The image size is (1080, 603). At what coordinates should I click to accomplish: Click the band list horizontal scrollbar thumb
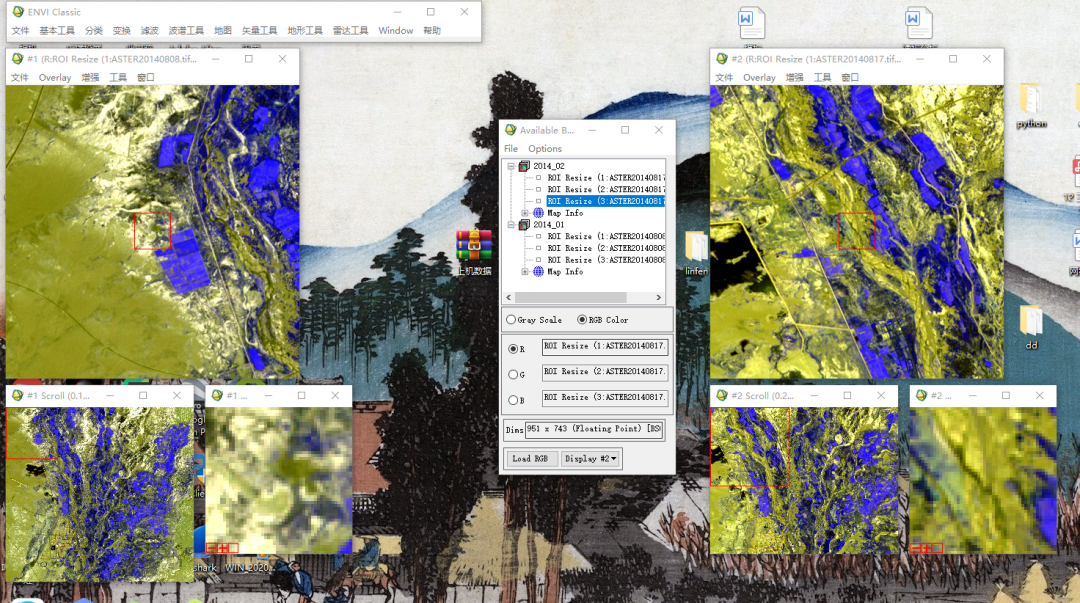tap(570, 297)
